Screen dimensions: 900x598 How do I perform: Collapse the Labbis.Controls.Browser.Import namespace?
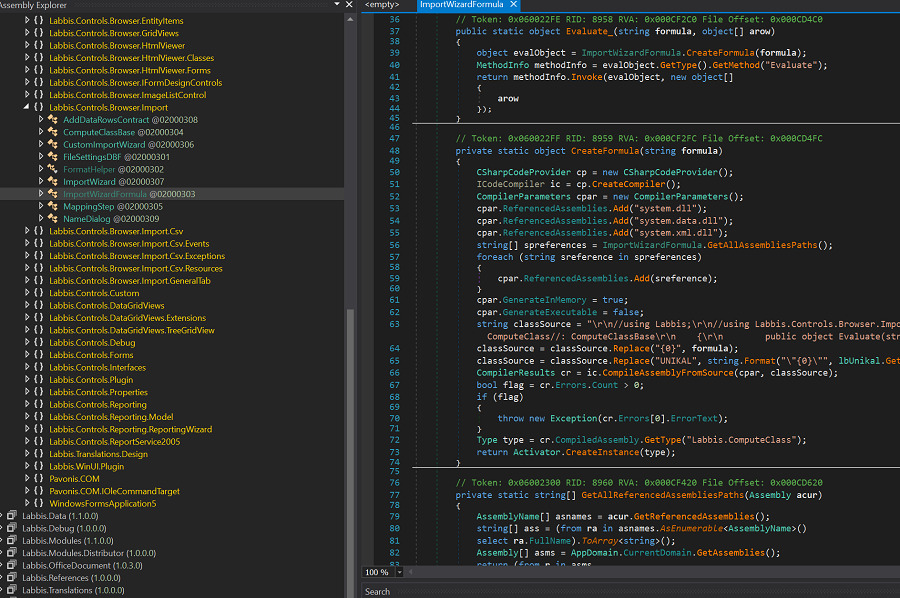point(27,107)
